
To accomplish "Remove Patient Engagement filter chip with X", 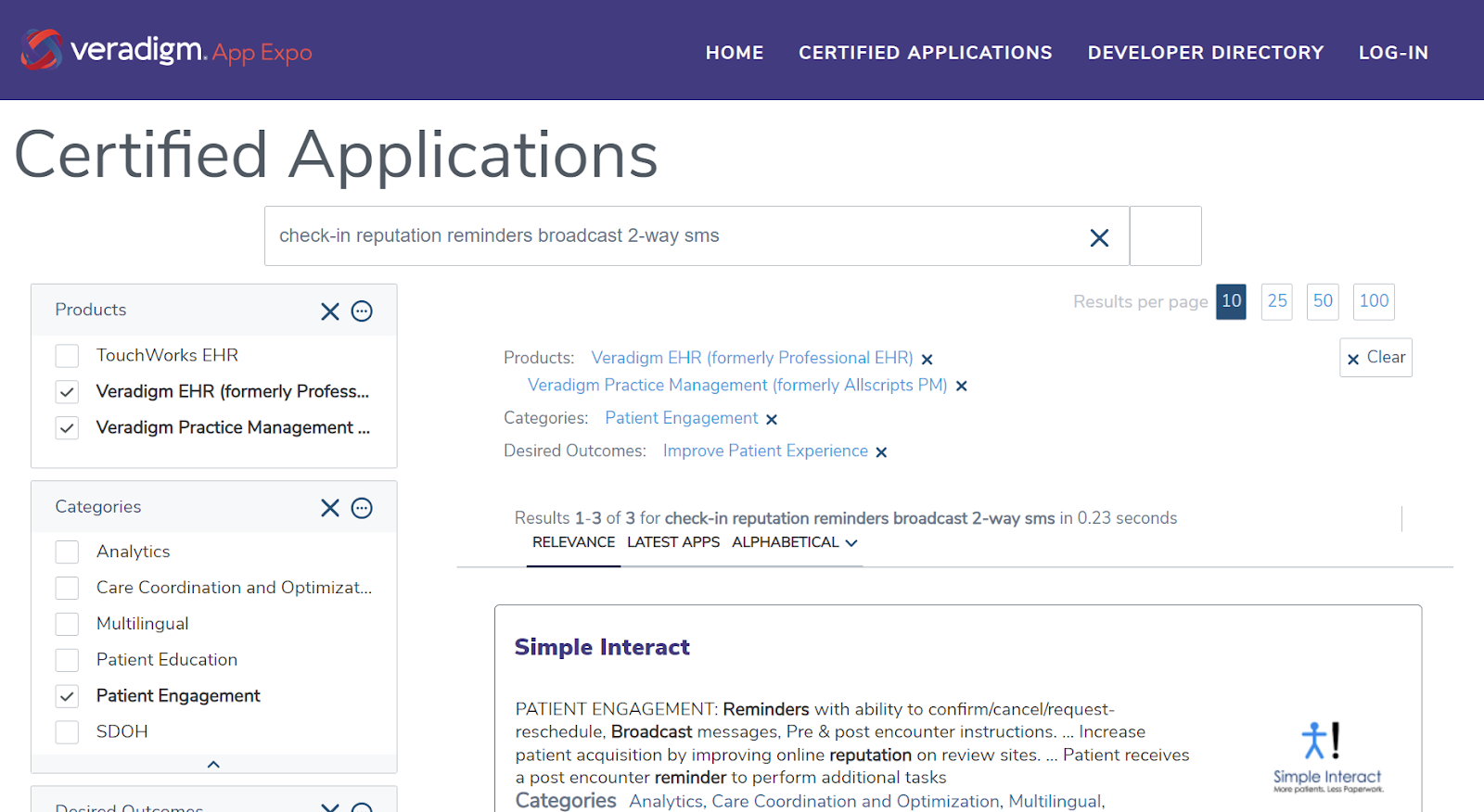I will pos(772,420).
